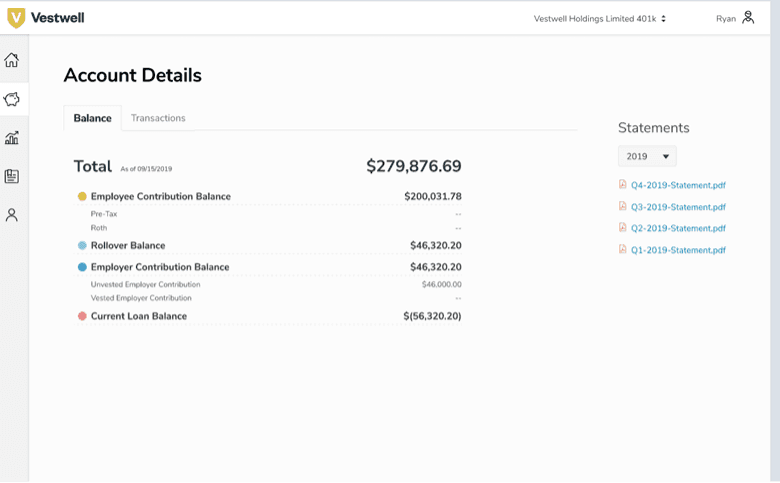
Task: Click the user avatar icon beside Ryan
Action: [x=748, y=18]
